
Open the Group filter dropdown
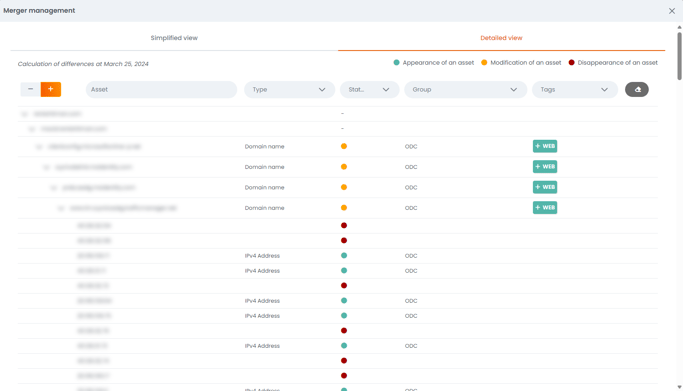(x=465, y=90)
